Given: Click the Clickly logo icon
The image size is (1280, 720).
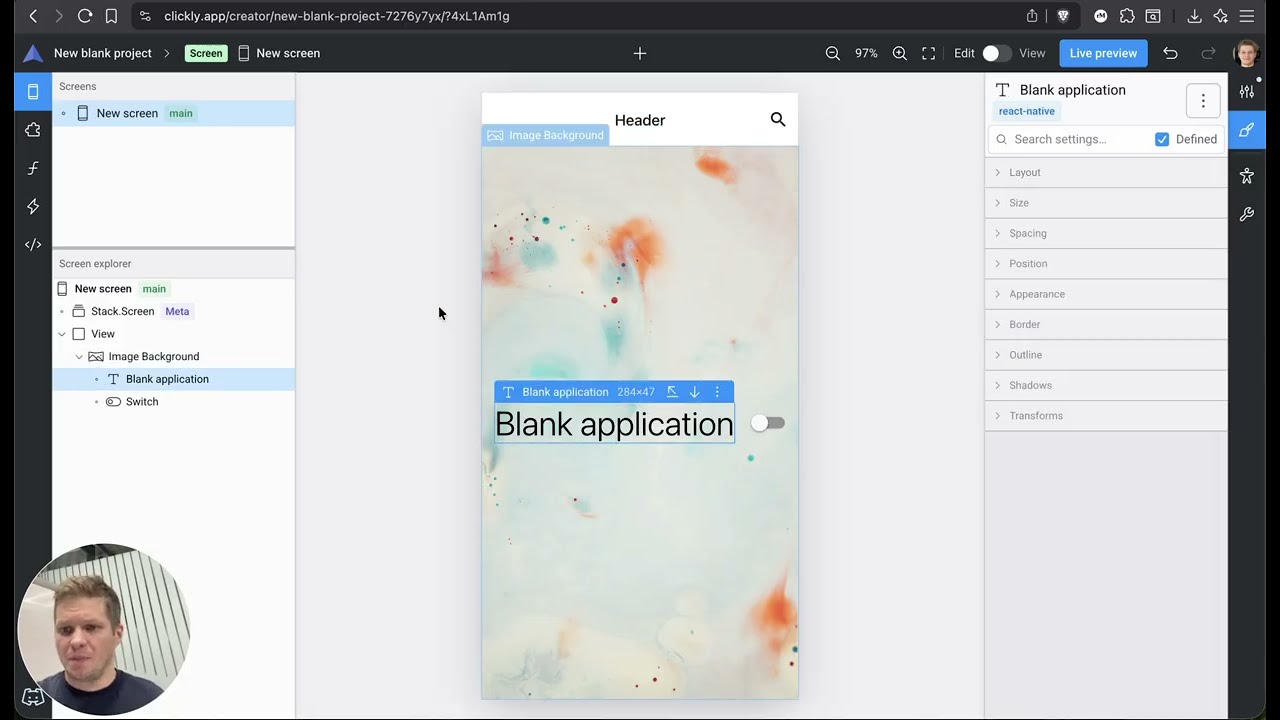Looking at the screenshot, I should click(33, 53).
